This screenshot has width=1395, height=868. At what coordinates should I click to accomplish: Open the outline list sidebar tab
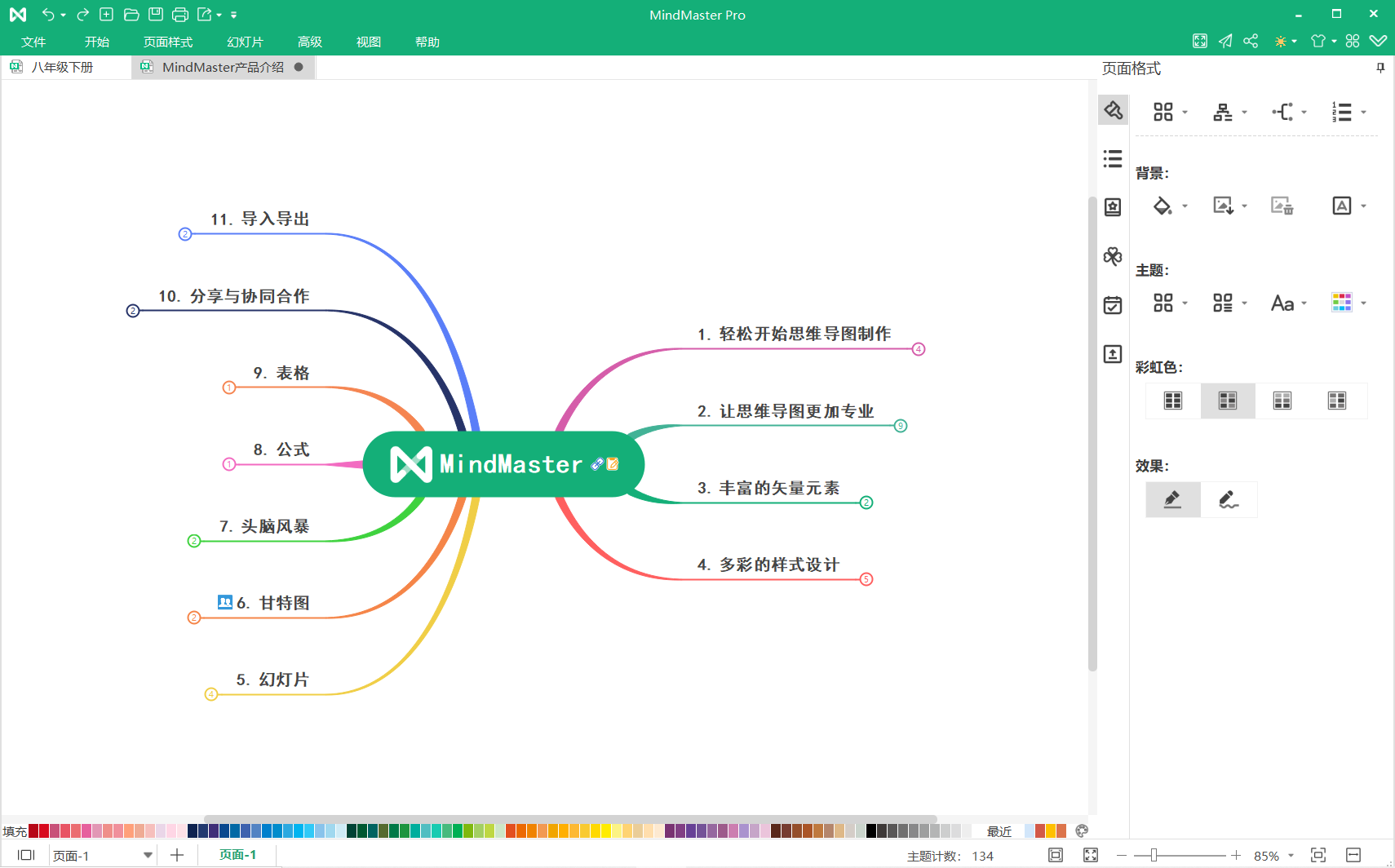coord(1113,158)
